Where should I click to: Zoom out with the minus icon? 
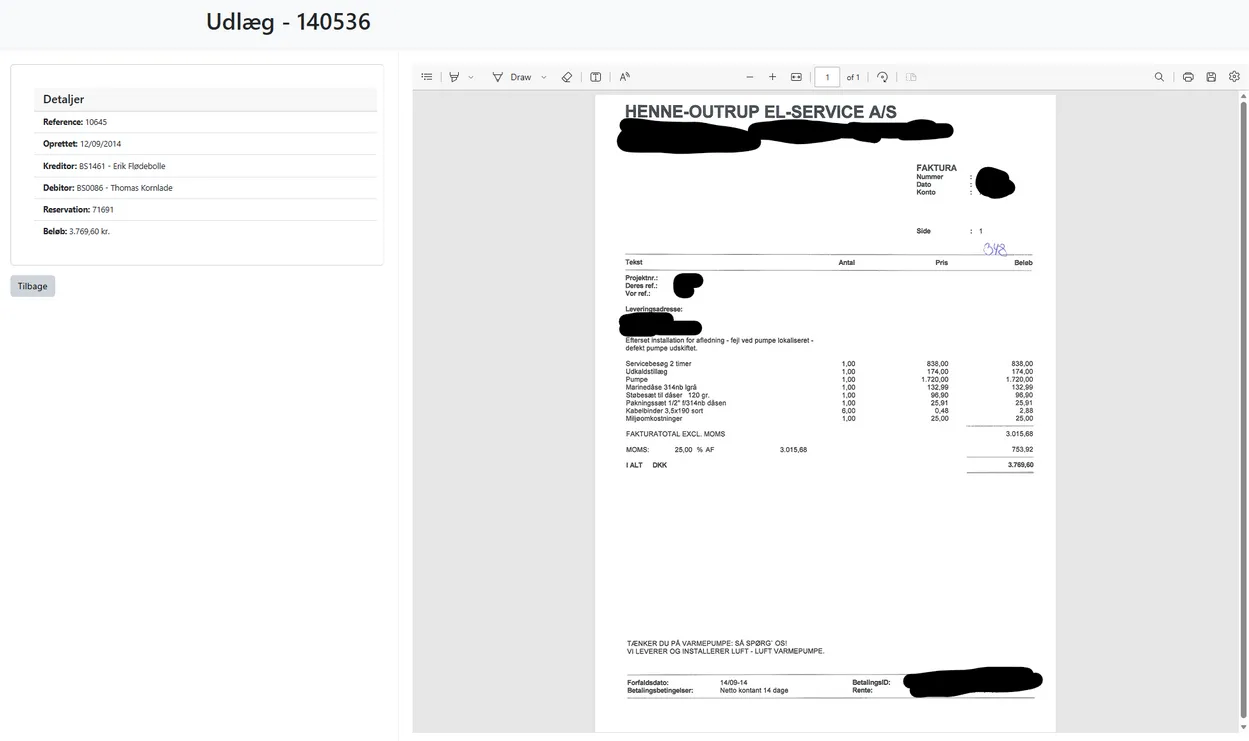750,77
